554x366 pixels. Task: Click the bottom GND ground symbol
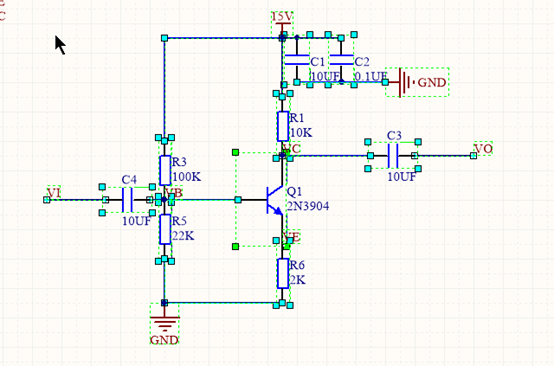(x=165, y=324)
